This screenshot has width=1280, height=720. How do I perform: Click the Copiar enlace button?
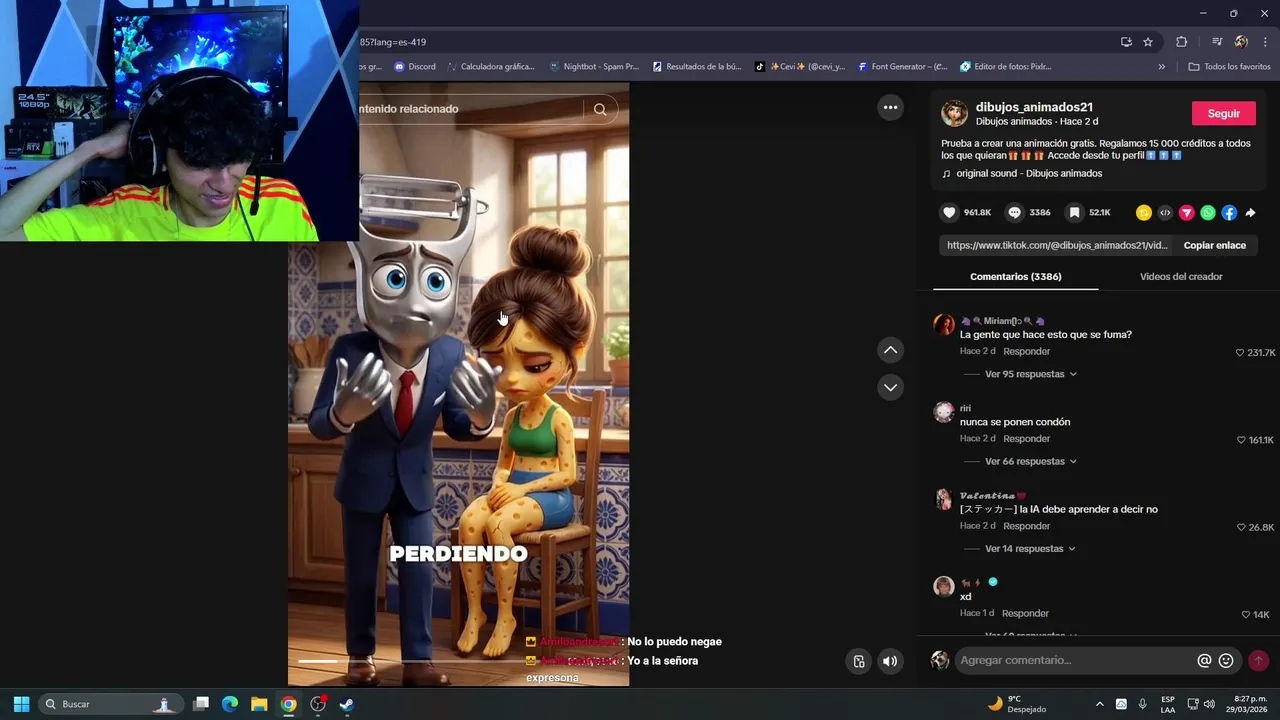point(1214,245)
